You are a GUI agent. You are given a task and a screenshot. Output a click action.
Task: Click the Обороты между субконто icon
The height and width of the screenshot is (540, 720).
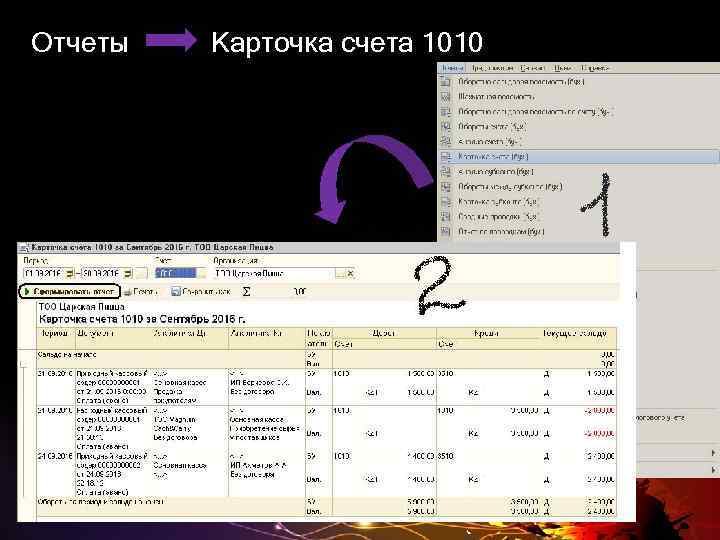tap(445, 187)
